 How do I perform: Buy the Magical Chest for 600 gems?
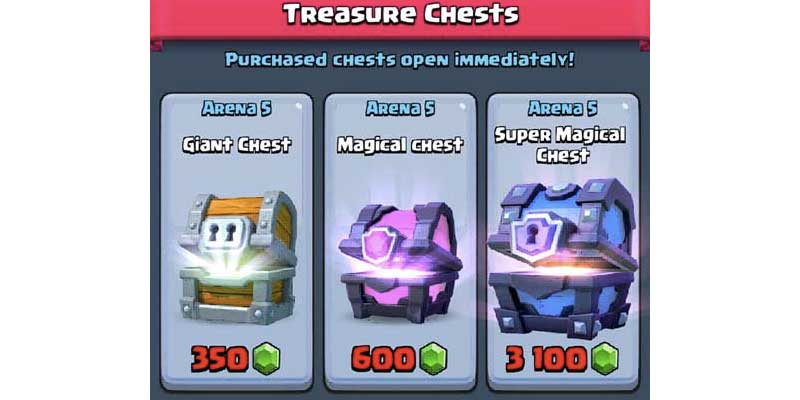coord(399,360)
